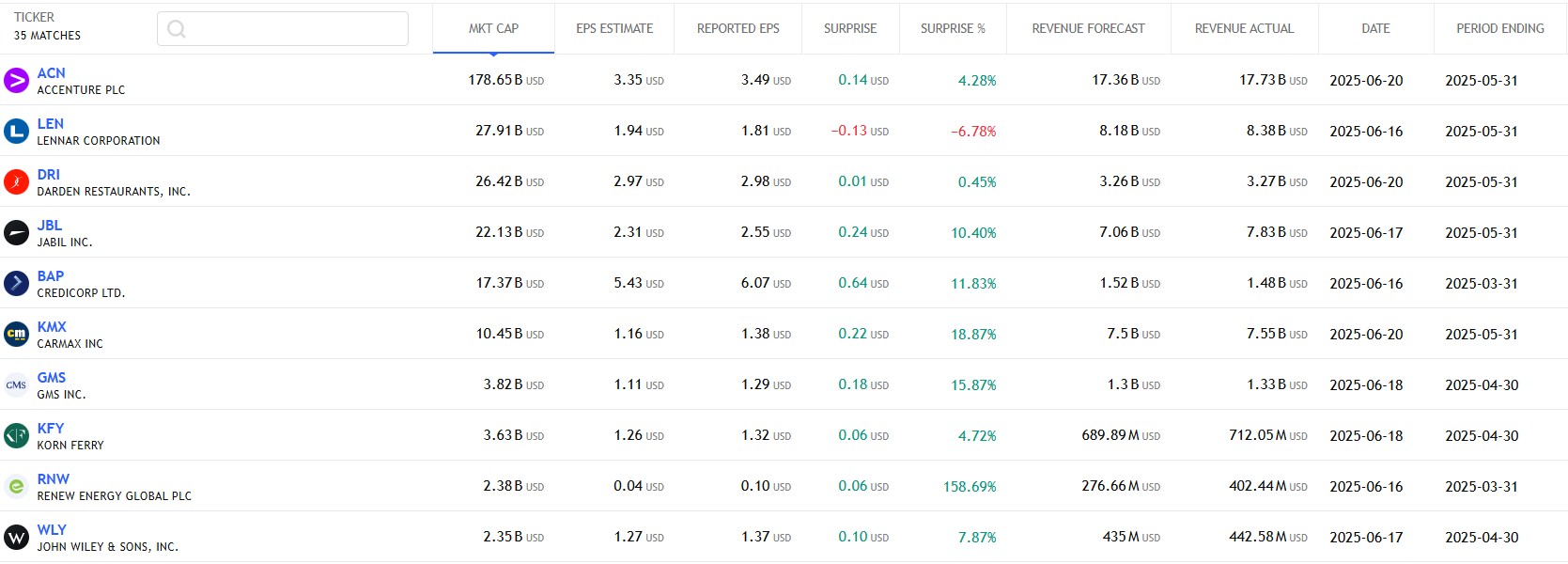1568x564 pixels.
Task: Click CarMax's 18.87% surprise percentage
Action: point(973,335)
